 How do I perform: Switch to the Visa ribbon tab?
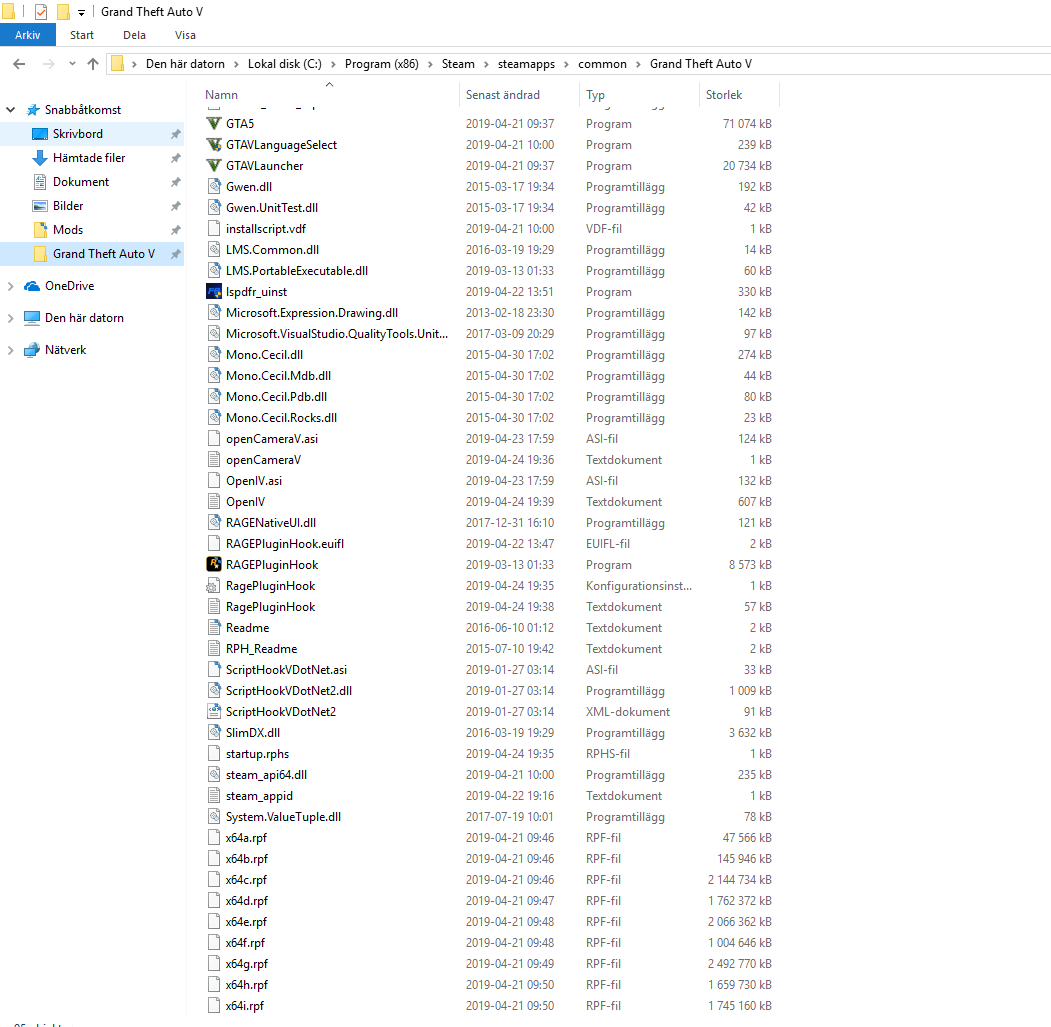coord(185,35)
